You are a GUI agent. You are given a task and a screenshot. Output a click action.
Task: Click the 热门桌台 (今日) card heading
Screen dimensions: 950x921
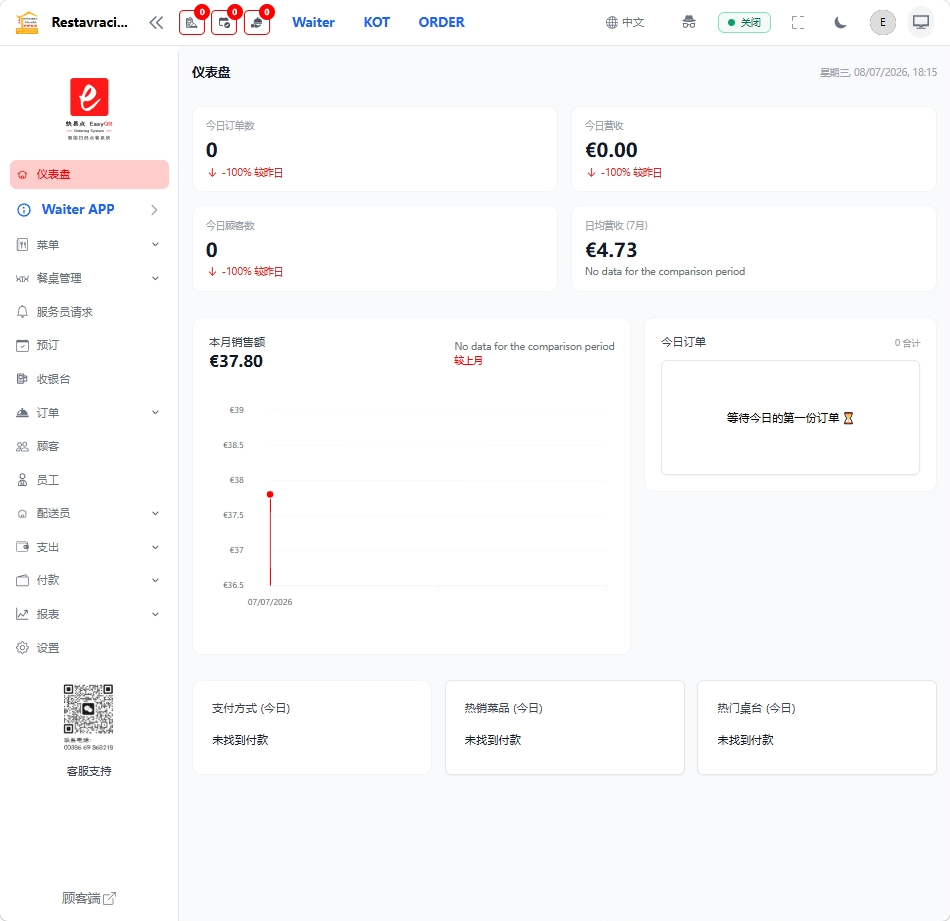click(756, 708)
